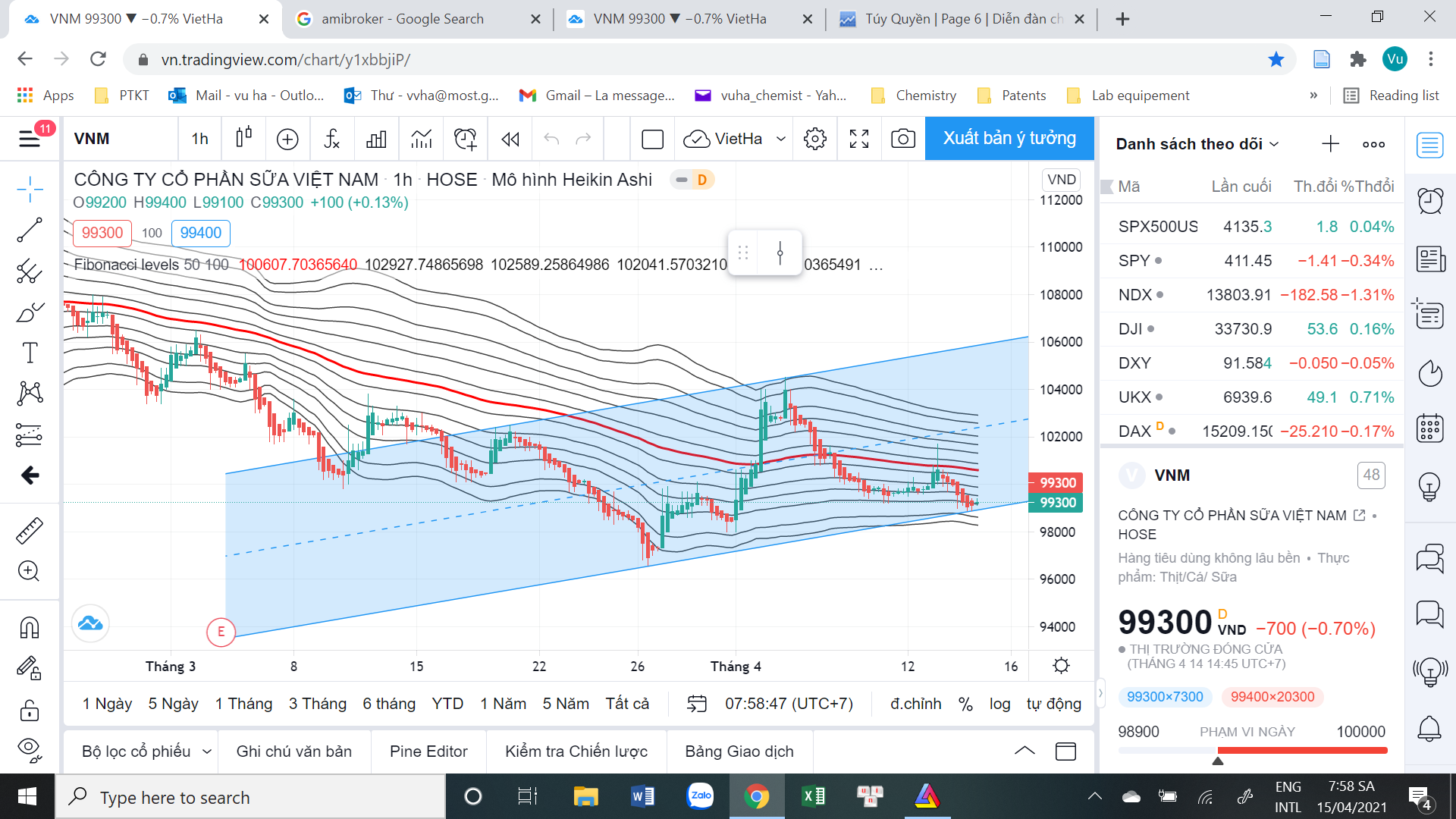
Task: Select the ruler measure tool
Action: click(30, 531)
